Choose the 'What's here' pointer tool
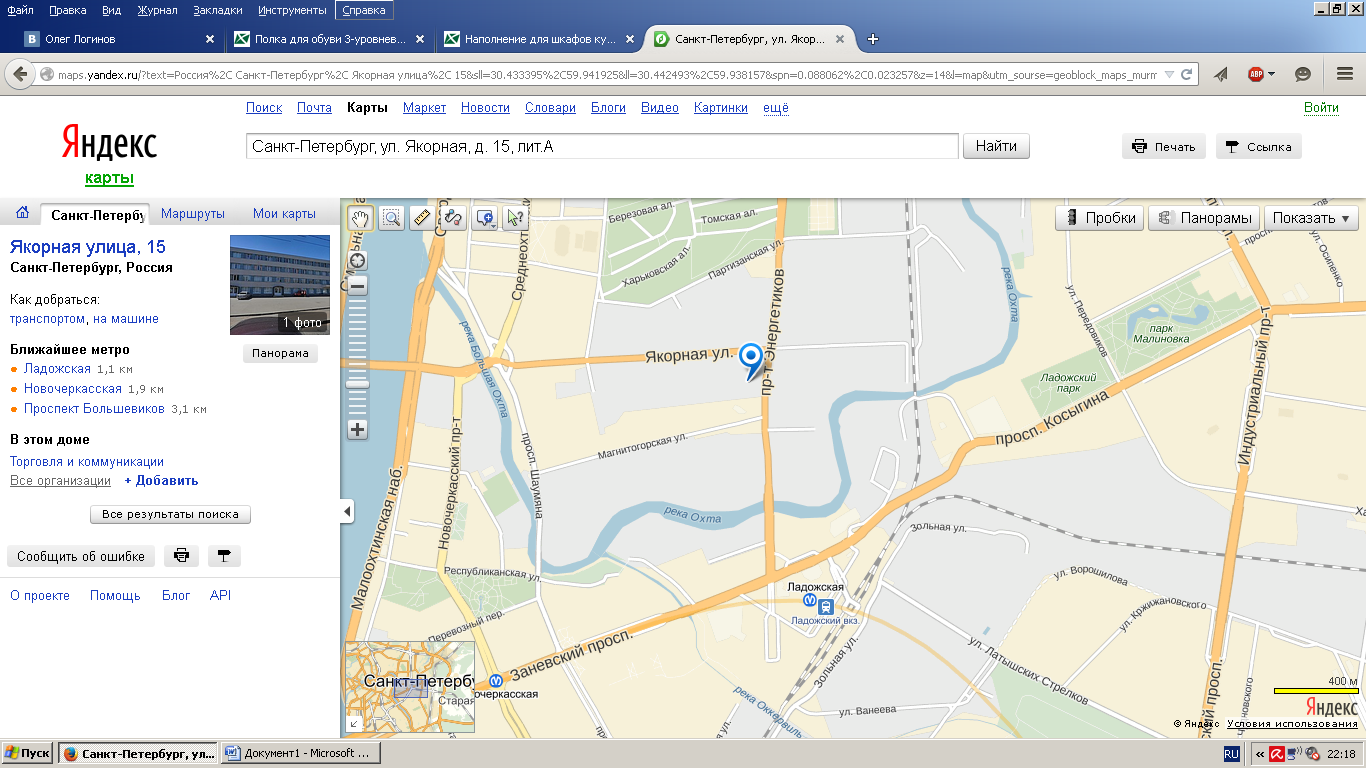The width and height of the screenshot is (1366, 768). point(516,218)
